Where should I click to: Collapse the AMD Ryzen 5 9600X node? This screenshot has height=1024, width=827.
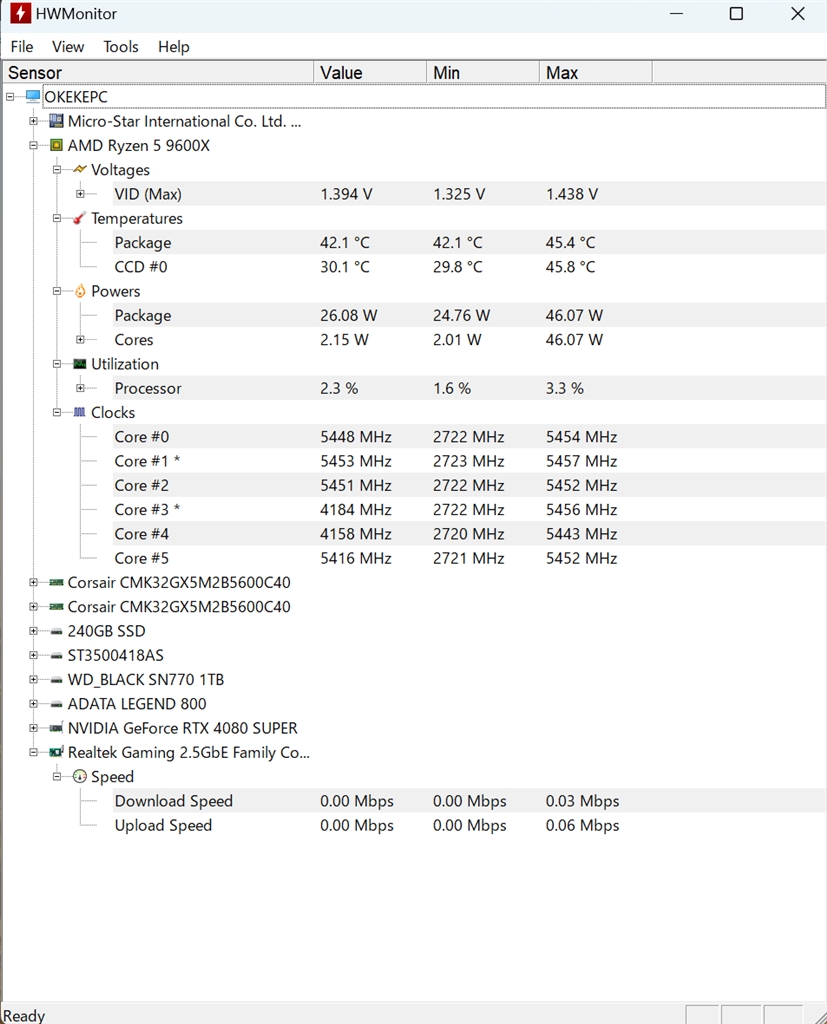tap(33, 145)
